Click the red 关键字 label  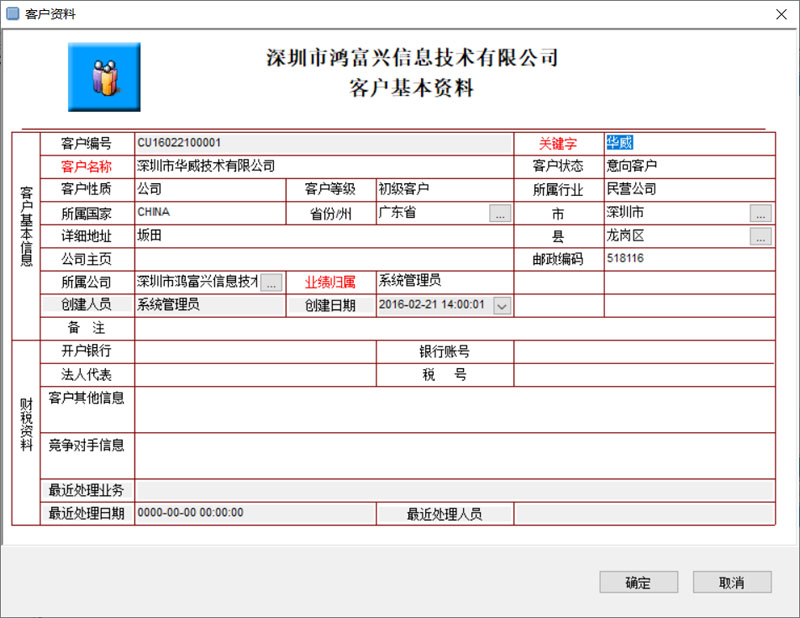[x=558, y=144]
